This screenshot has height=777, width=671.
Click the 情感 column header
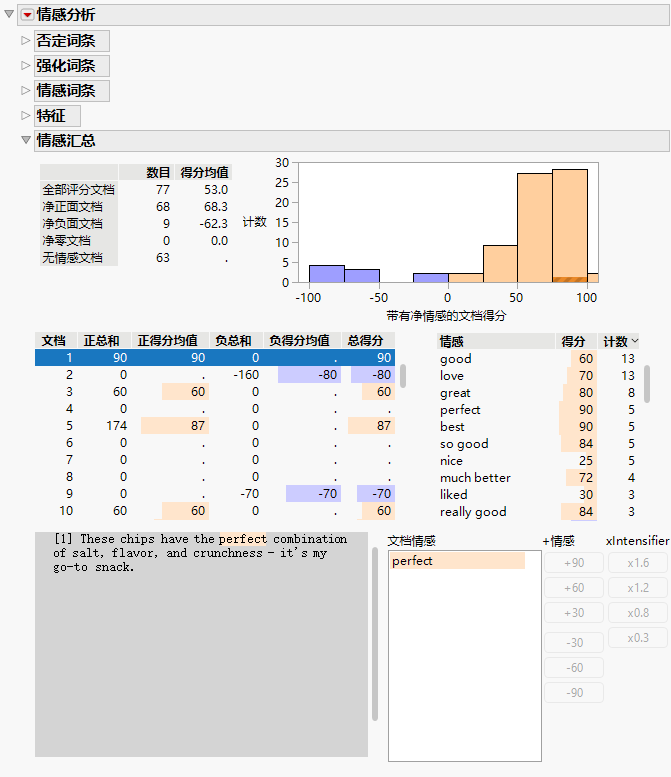click(x=496, y=341)
